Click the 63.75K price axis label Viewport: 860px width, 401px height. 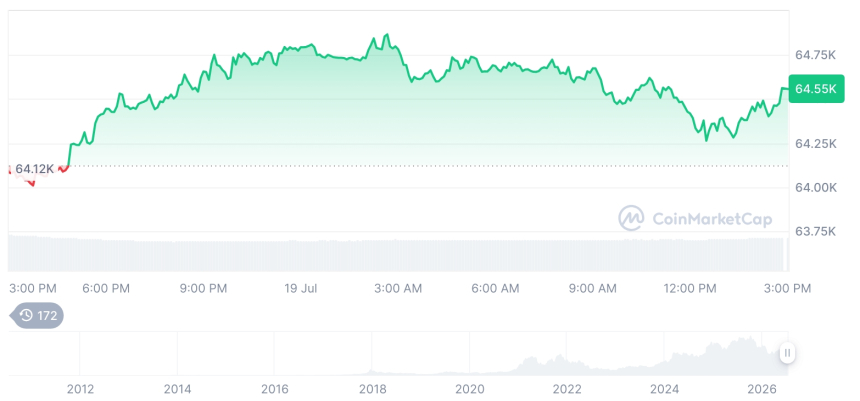(816, 231)
